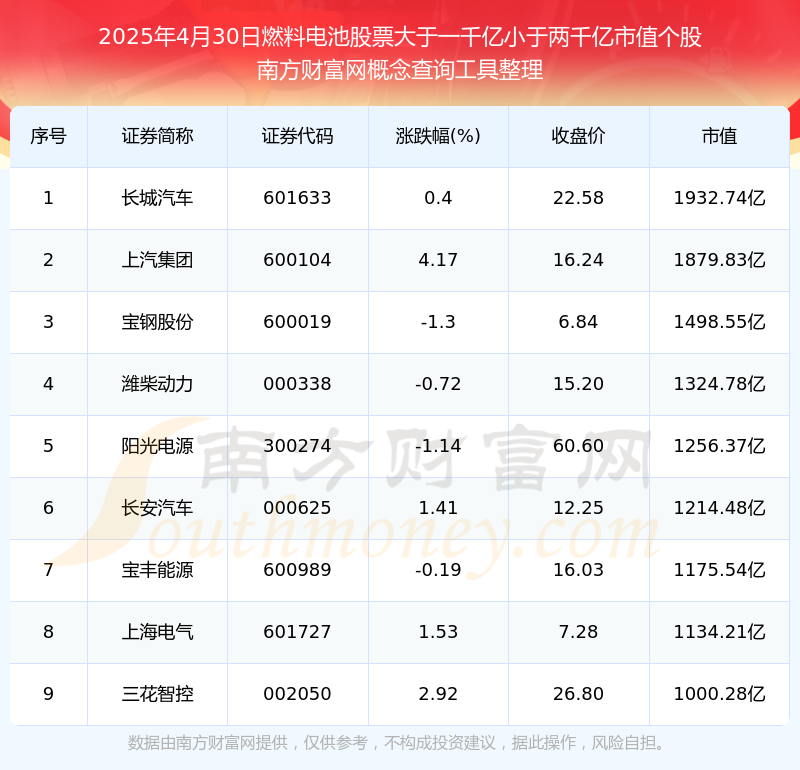
Task: Click closing price 16.24
Action: tap(578, 260)
